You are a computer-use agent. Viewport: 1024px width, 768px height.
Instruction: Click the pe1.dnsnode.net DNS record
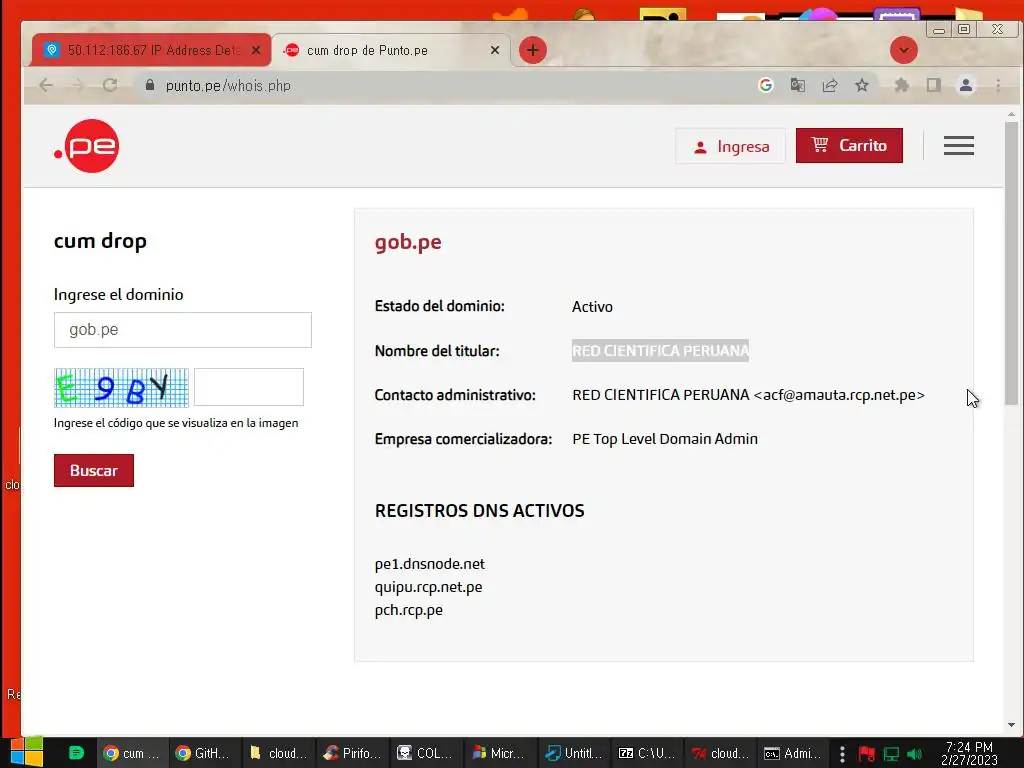(x=430, y=564)
